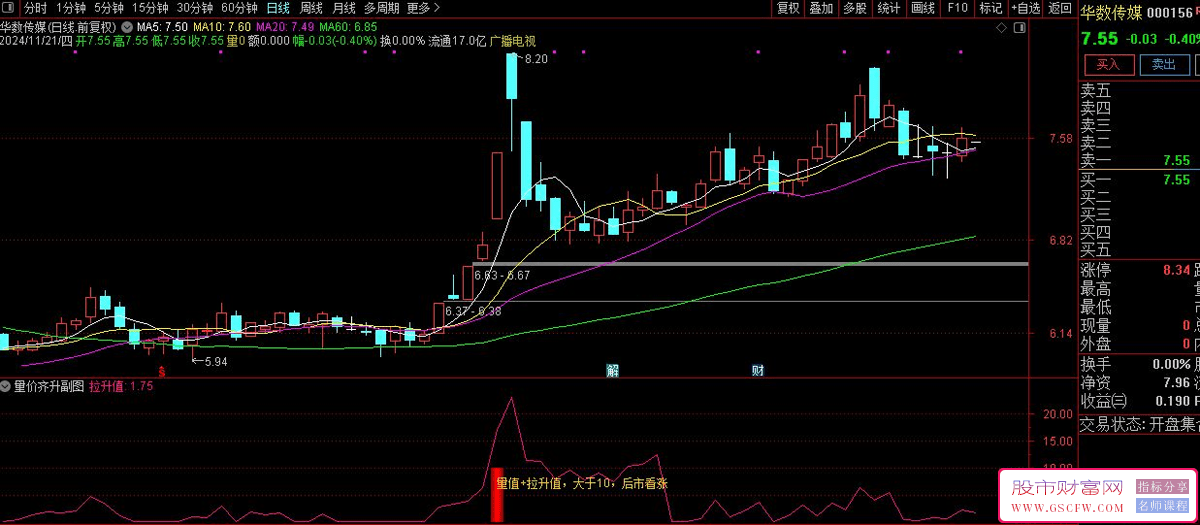Open the 更多 periods dropdown

pos(424,8)
